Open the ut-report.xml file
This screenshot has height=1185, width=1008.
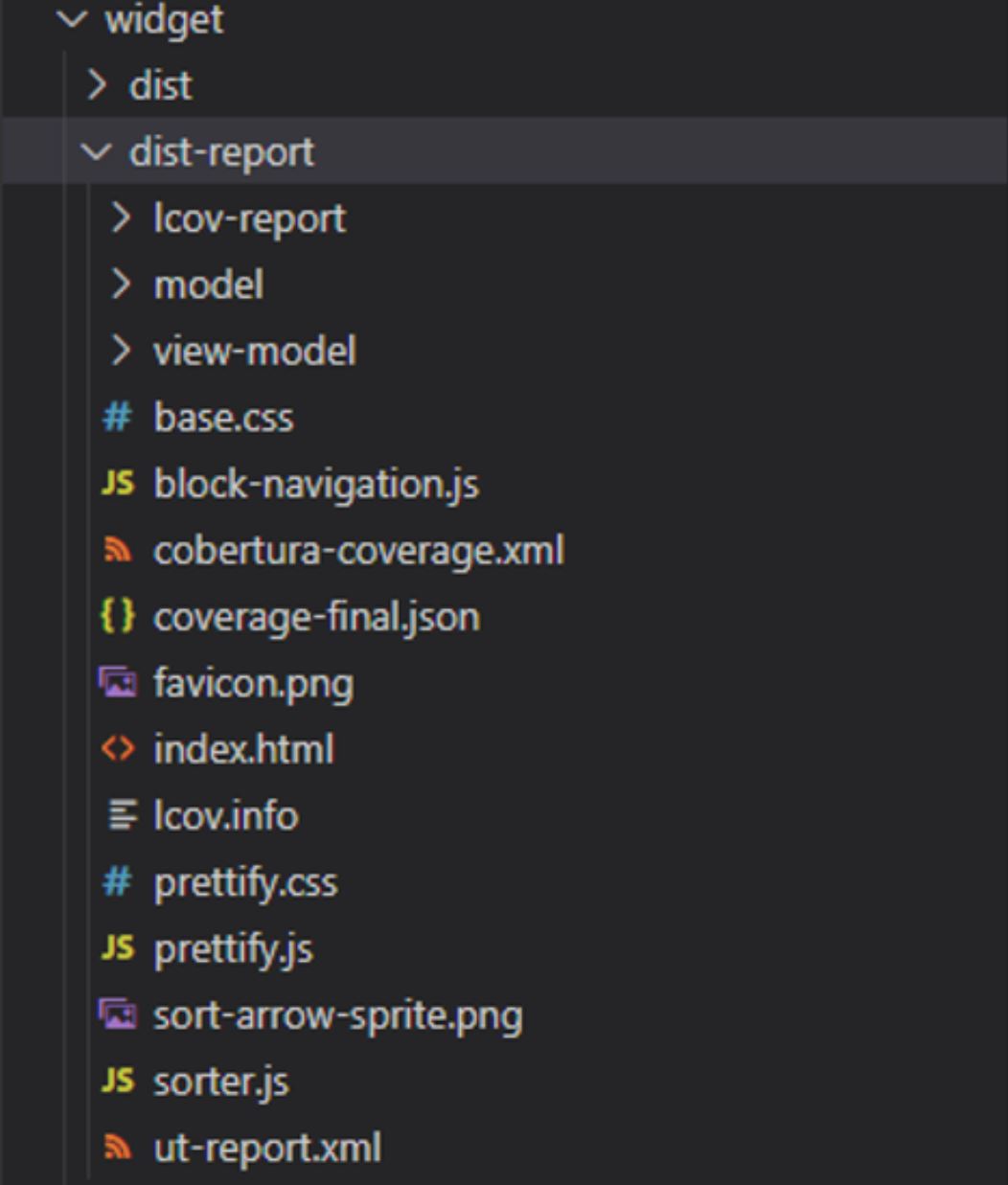point(267,1149)
